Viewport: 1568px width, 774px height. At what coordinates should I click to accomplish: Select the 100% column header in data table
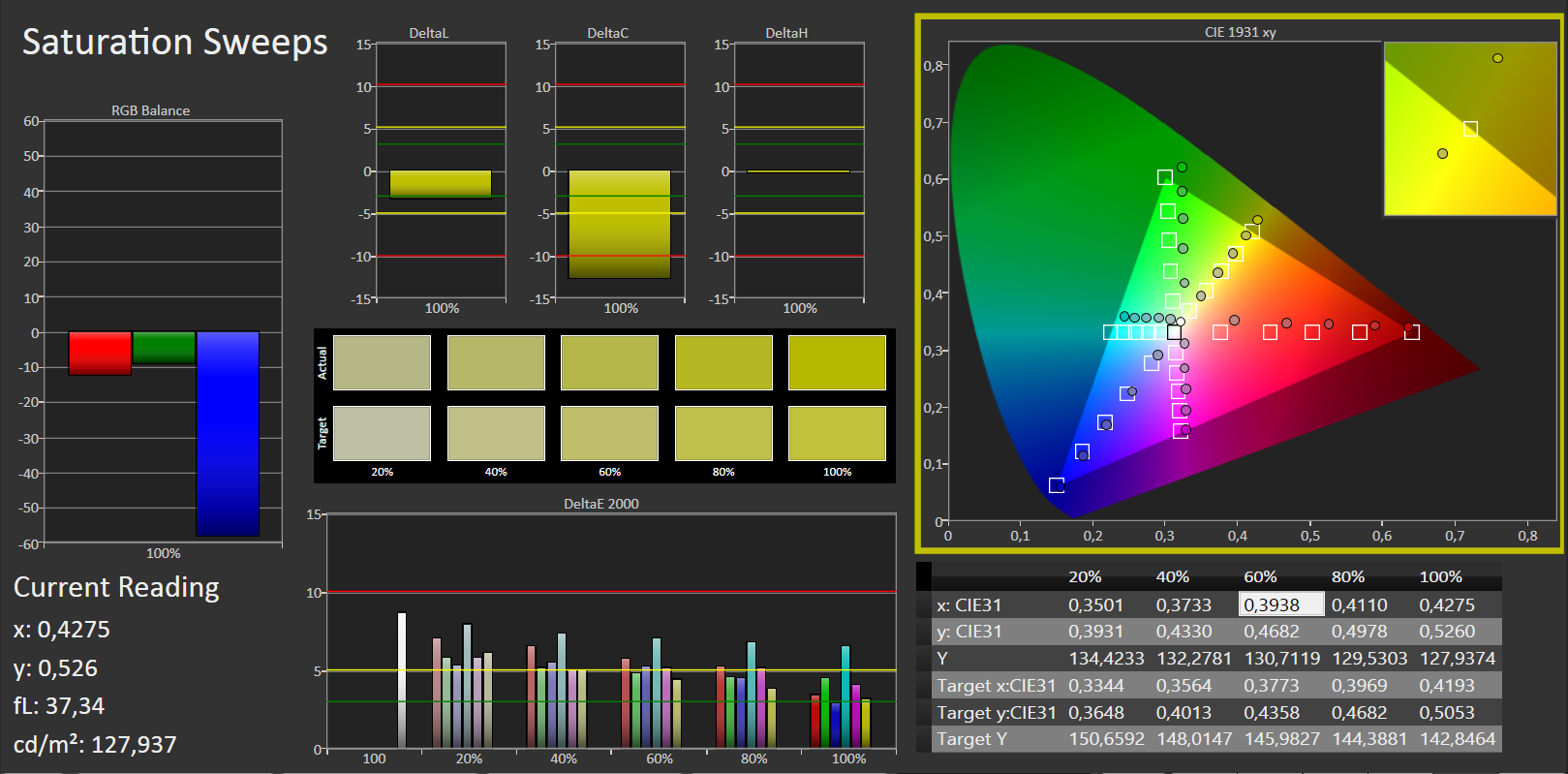click(x=1440, y=576)
